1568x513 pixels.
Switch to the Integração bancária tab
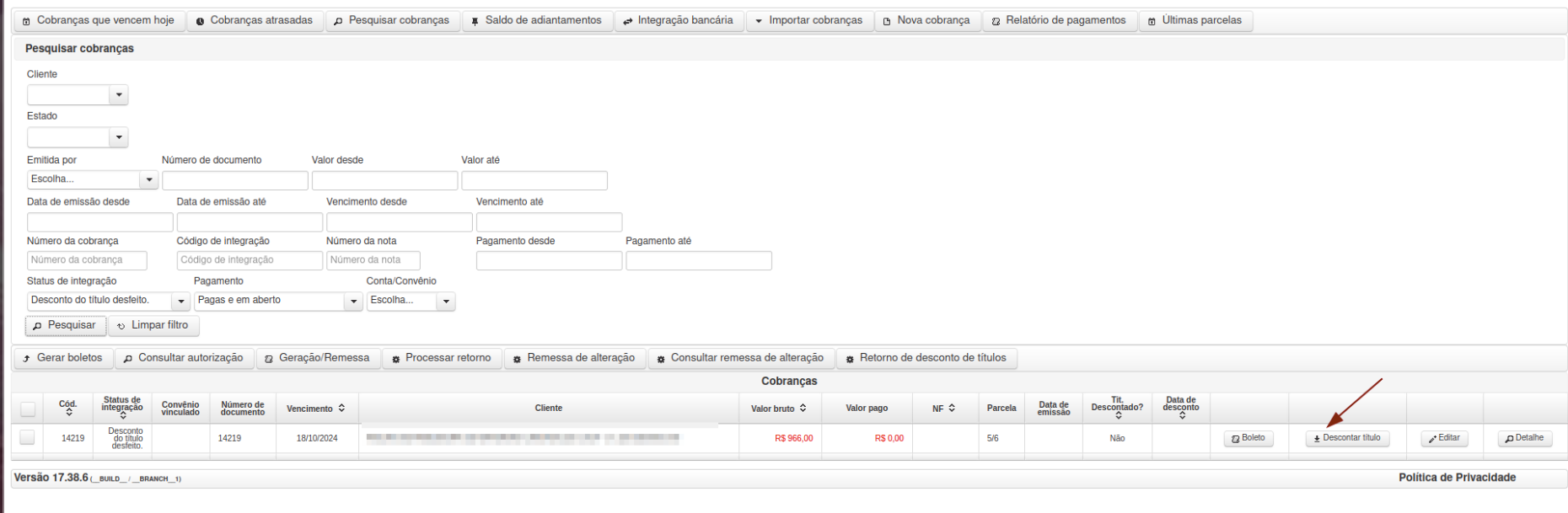point(679,20)
